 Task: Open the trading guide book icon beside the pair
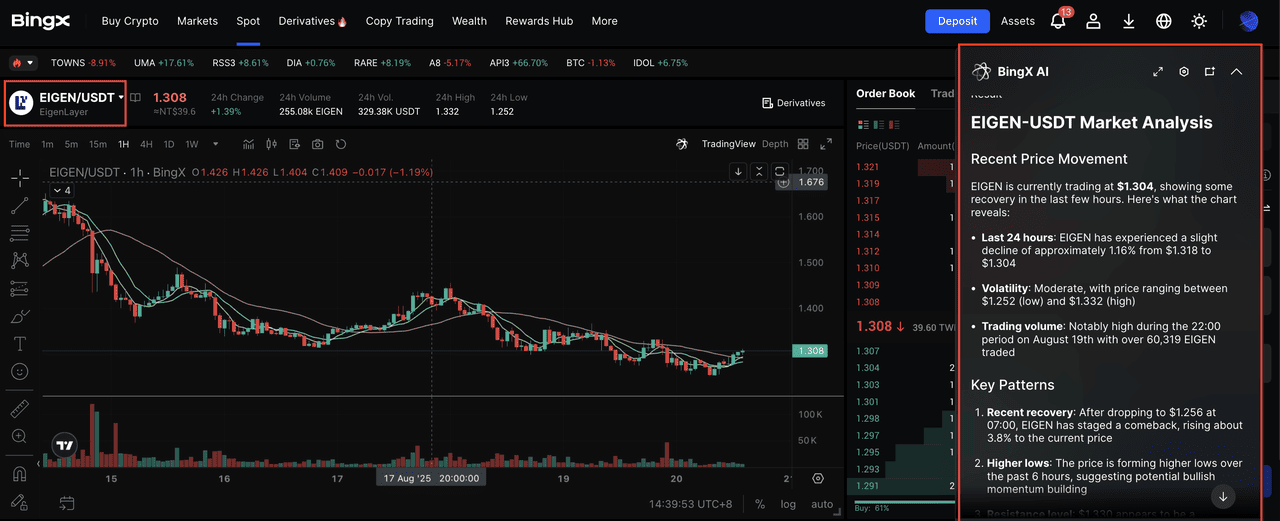[136, 98]
